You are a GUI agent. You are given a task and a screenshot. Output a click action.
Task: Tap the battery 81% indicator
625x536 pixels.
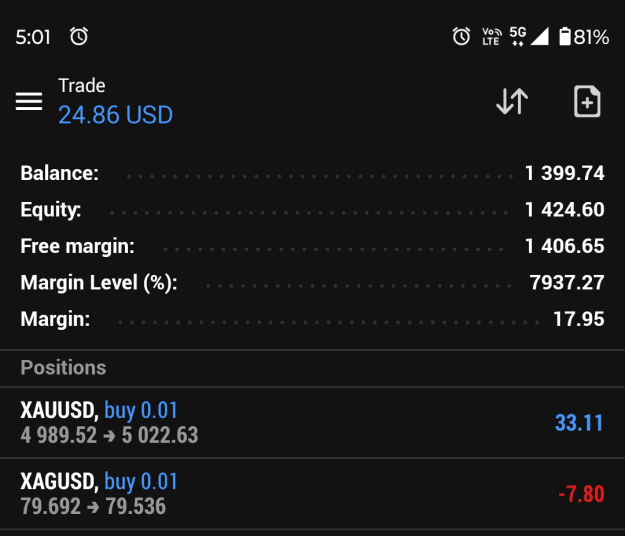(584, 37)
